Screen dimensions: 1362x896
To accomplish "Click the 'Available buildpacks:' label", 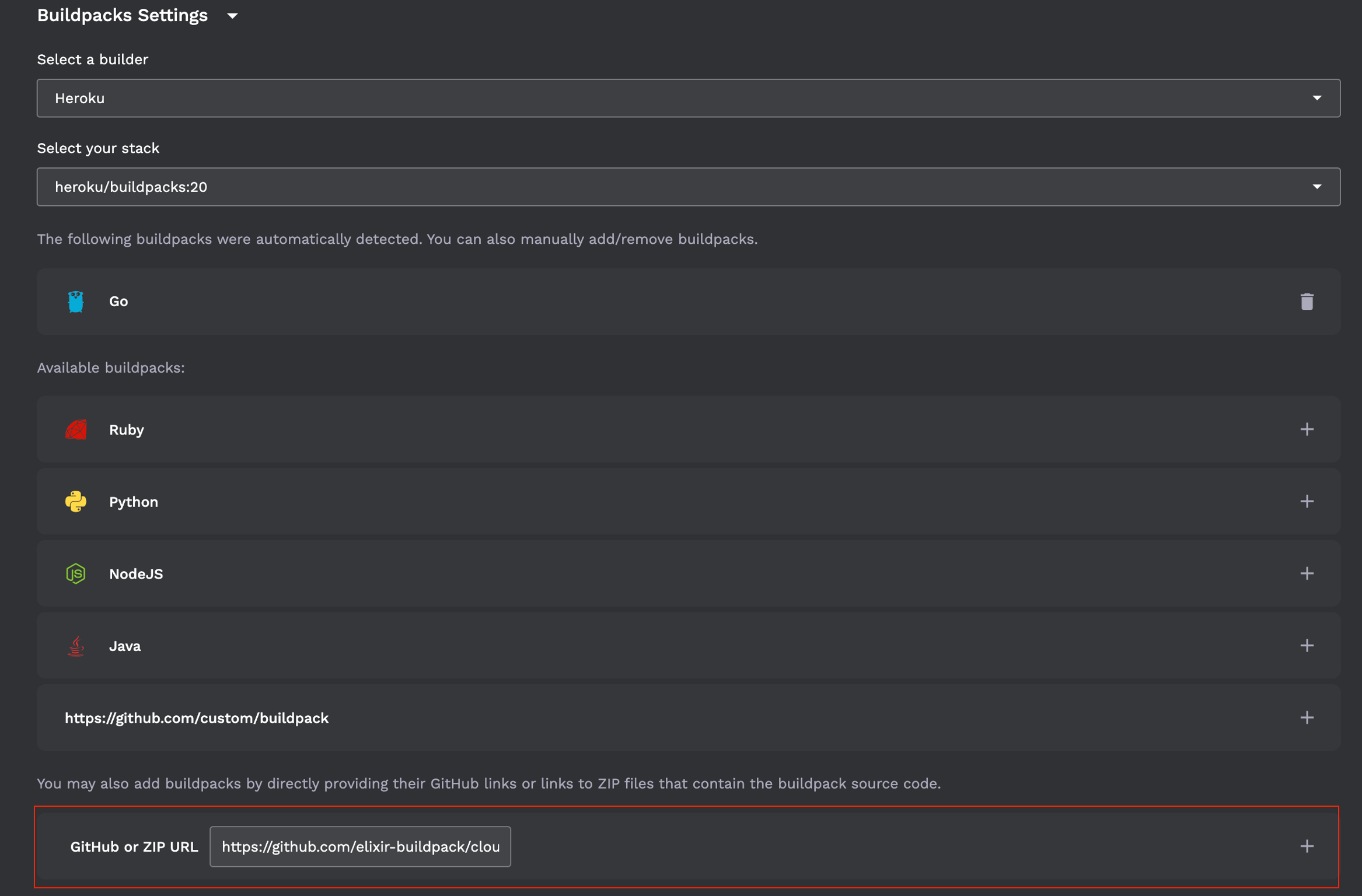I will click(x=111, y=367).
